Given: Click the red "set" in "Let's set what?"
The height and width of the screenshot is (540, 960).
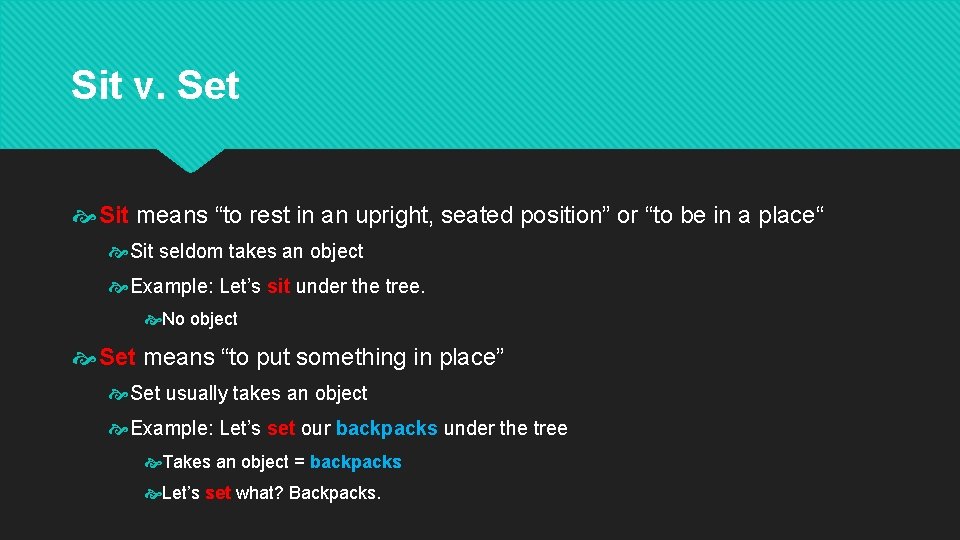Looking at the screenshot, I should 217,493.
